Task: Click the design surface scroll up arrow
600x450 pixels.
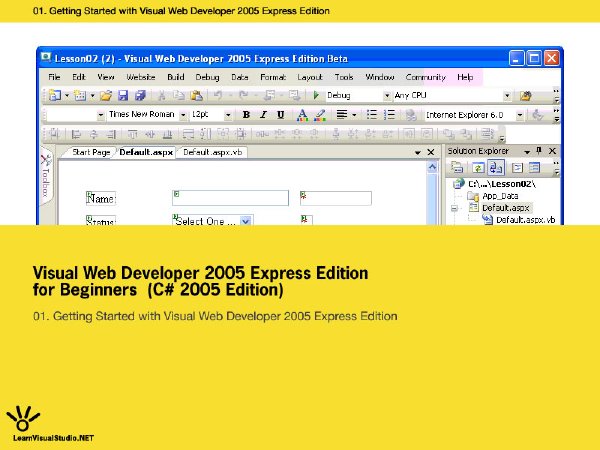Action: (432, 167)
